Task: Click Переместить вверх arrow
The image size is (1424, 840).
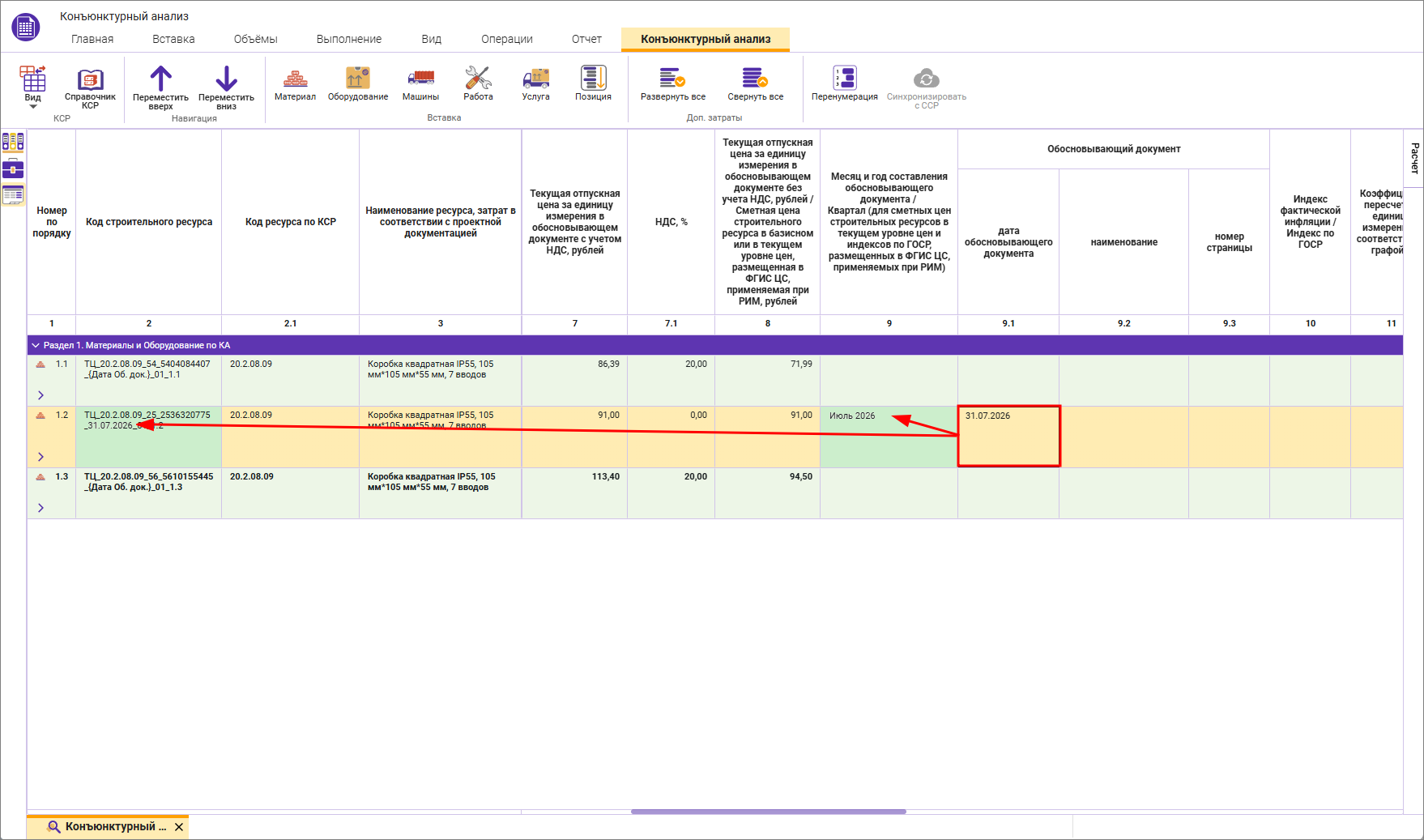Action: (x=160, y=87)
